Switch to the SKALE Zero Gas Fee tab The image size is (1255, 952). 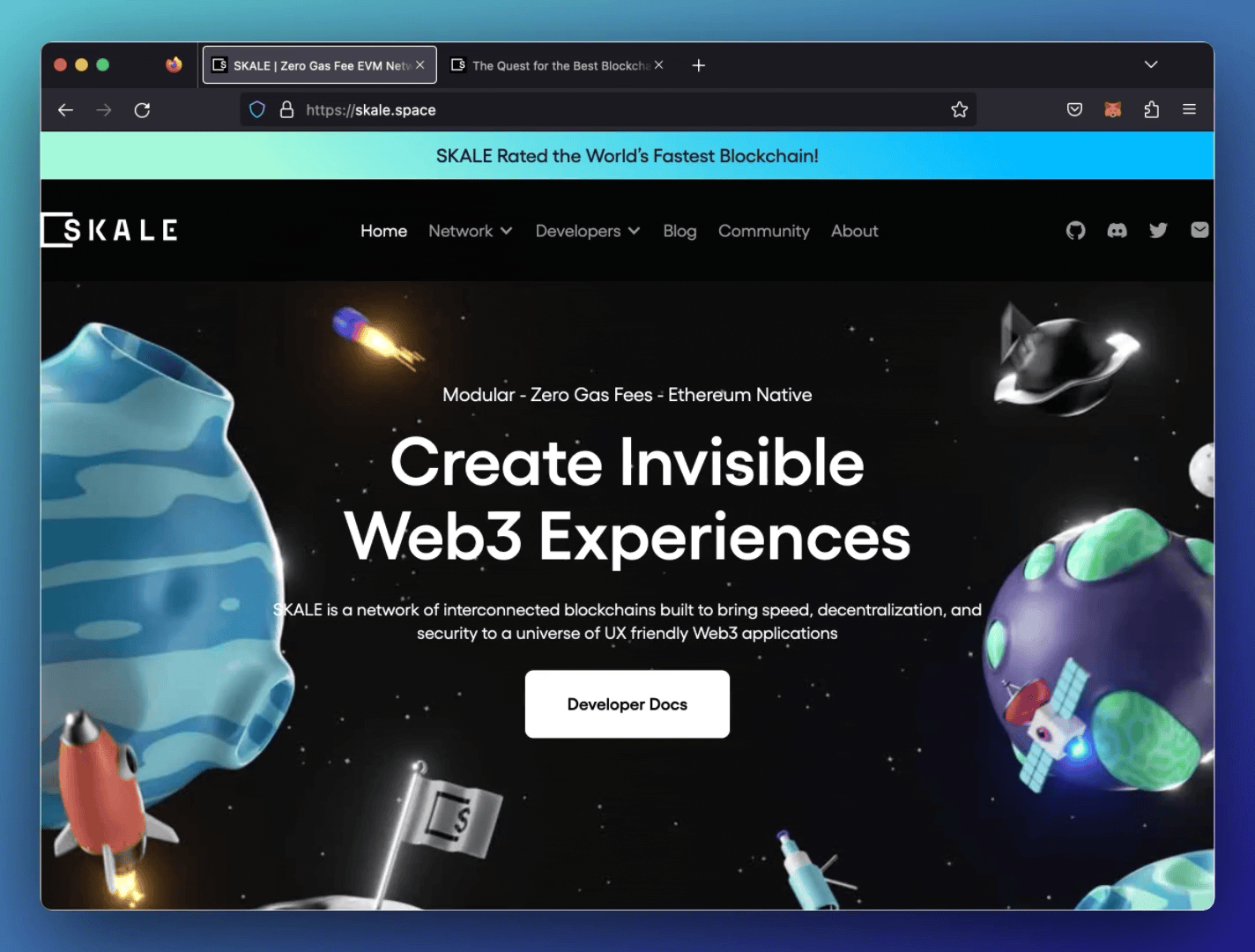tap(320, 65)
